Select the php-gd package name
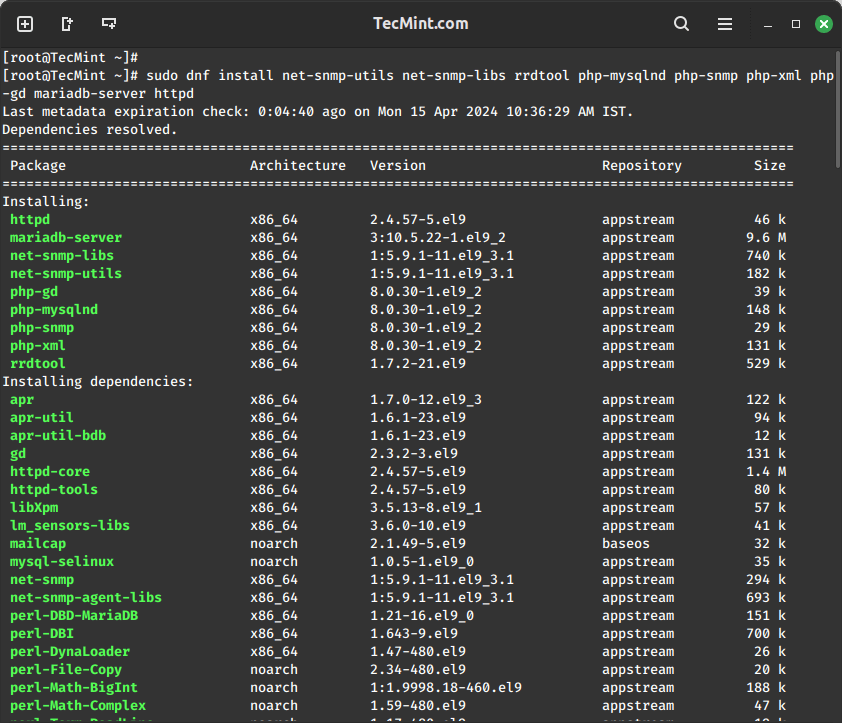This screenshot has height=723, width=842. (x=34, y=292)
